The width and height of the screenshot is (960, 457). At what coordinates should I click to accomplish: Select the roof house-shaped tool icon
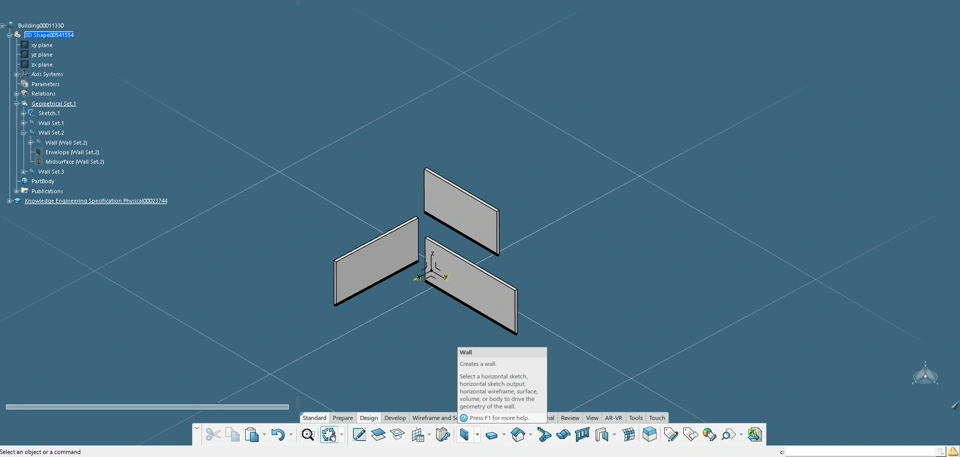[x=518, y=434]
